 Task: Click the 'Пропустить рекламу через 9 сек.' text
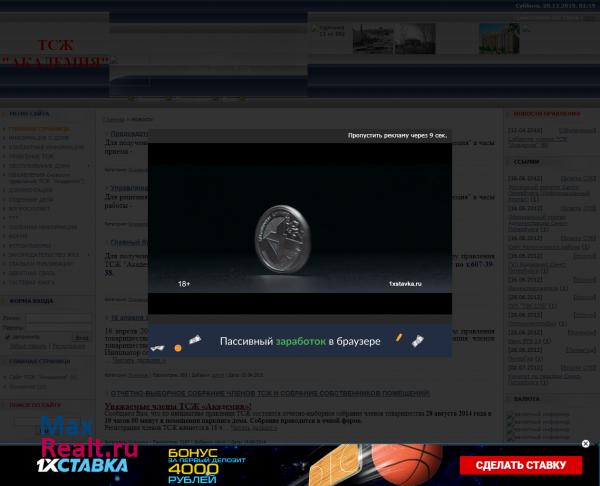pyautogui.click(x=397, y=135)
